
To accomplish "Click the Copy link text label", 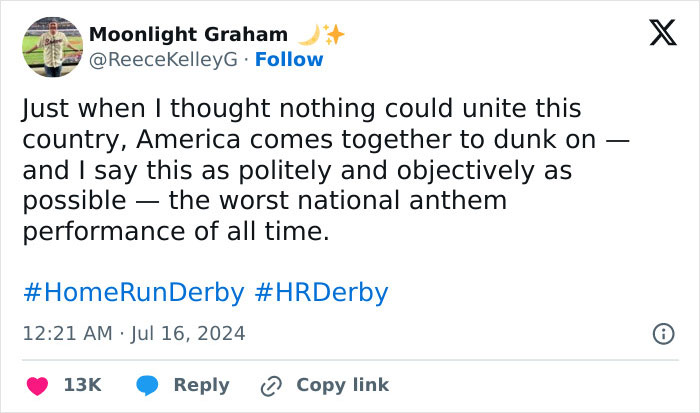I will [342, 385].
